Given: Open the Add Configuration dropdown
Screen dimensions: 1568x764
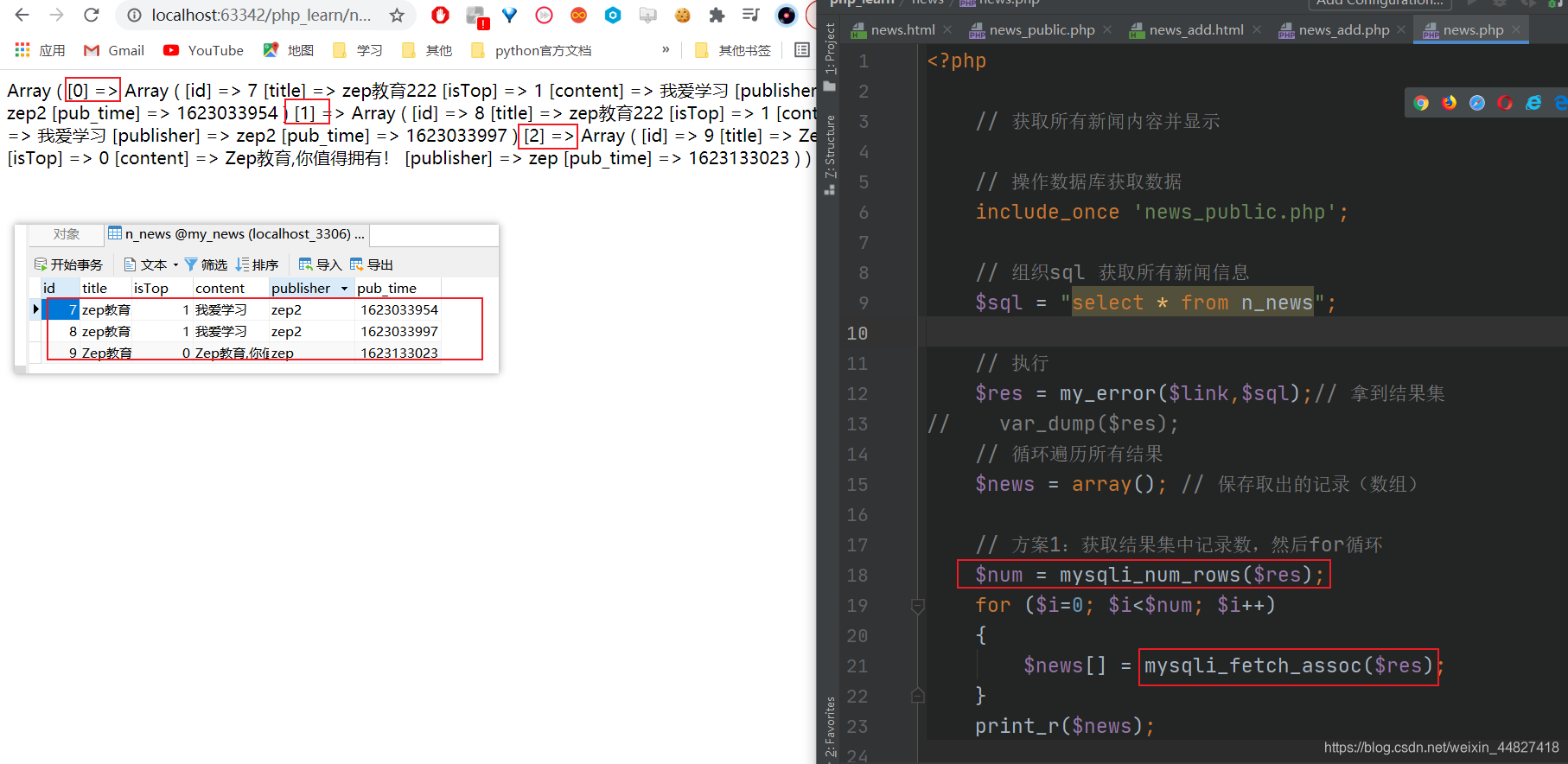Looking at the screenshot, I should coord(1380,3).
